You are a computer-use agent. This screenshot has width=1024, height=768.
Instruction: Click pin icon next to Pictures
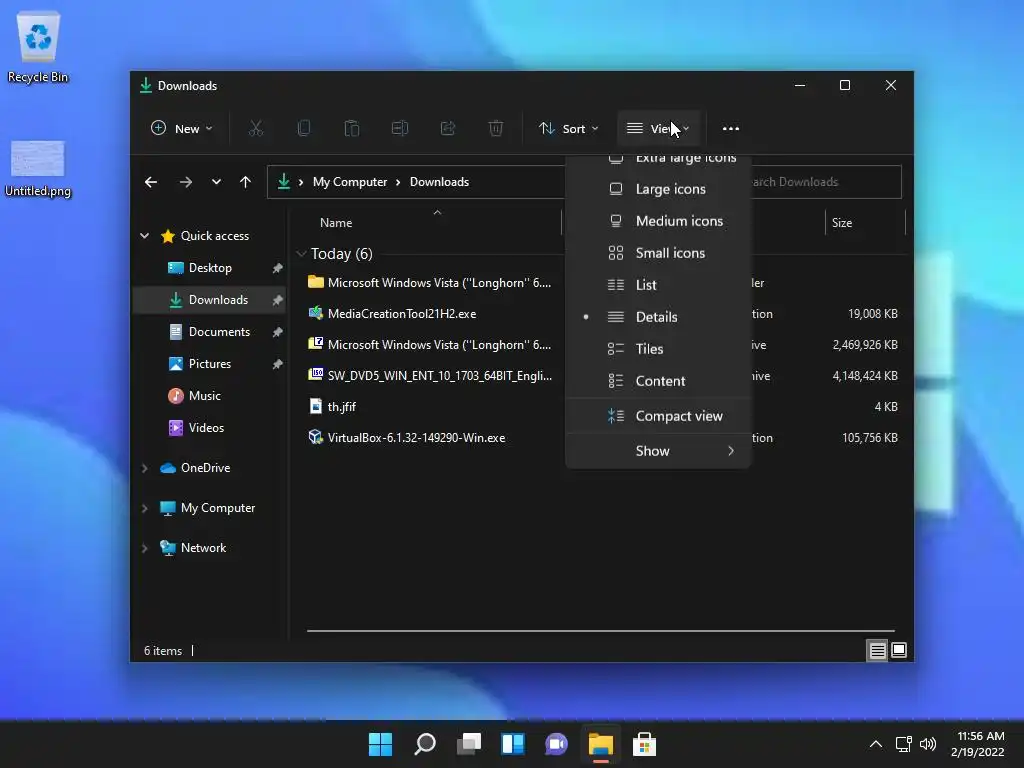[278, 364]
